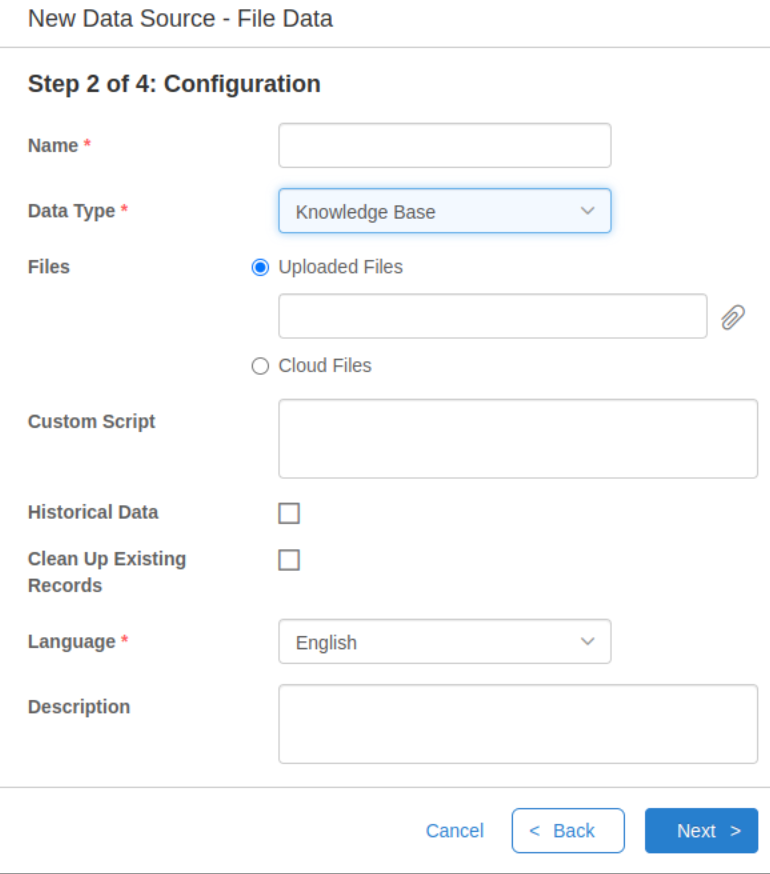Expand the Language dropdown showing English
This screenshot has height=874, width=770.
pos(445,642)
